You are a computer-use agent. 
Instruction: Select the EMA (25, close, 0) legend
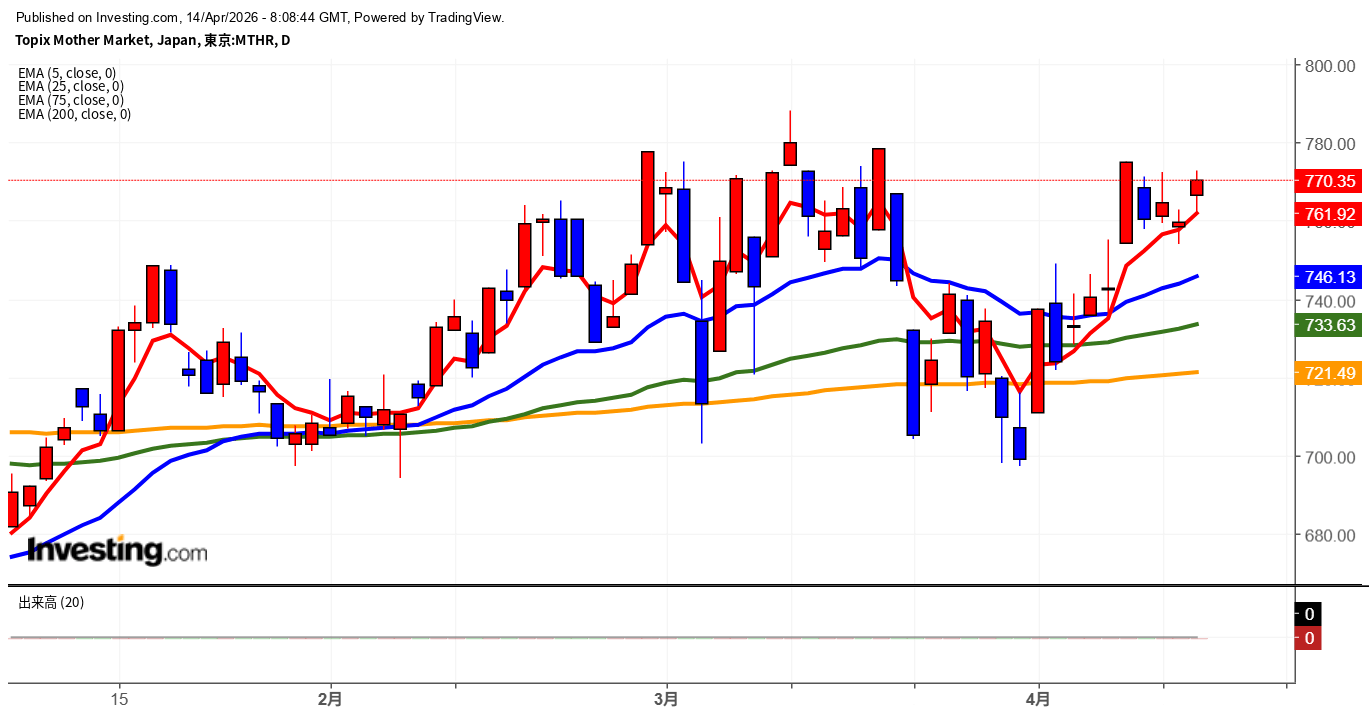coord(70,87)
